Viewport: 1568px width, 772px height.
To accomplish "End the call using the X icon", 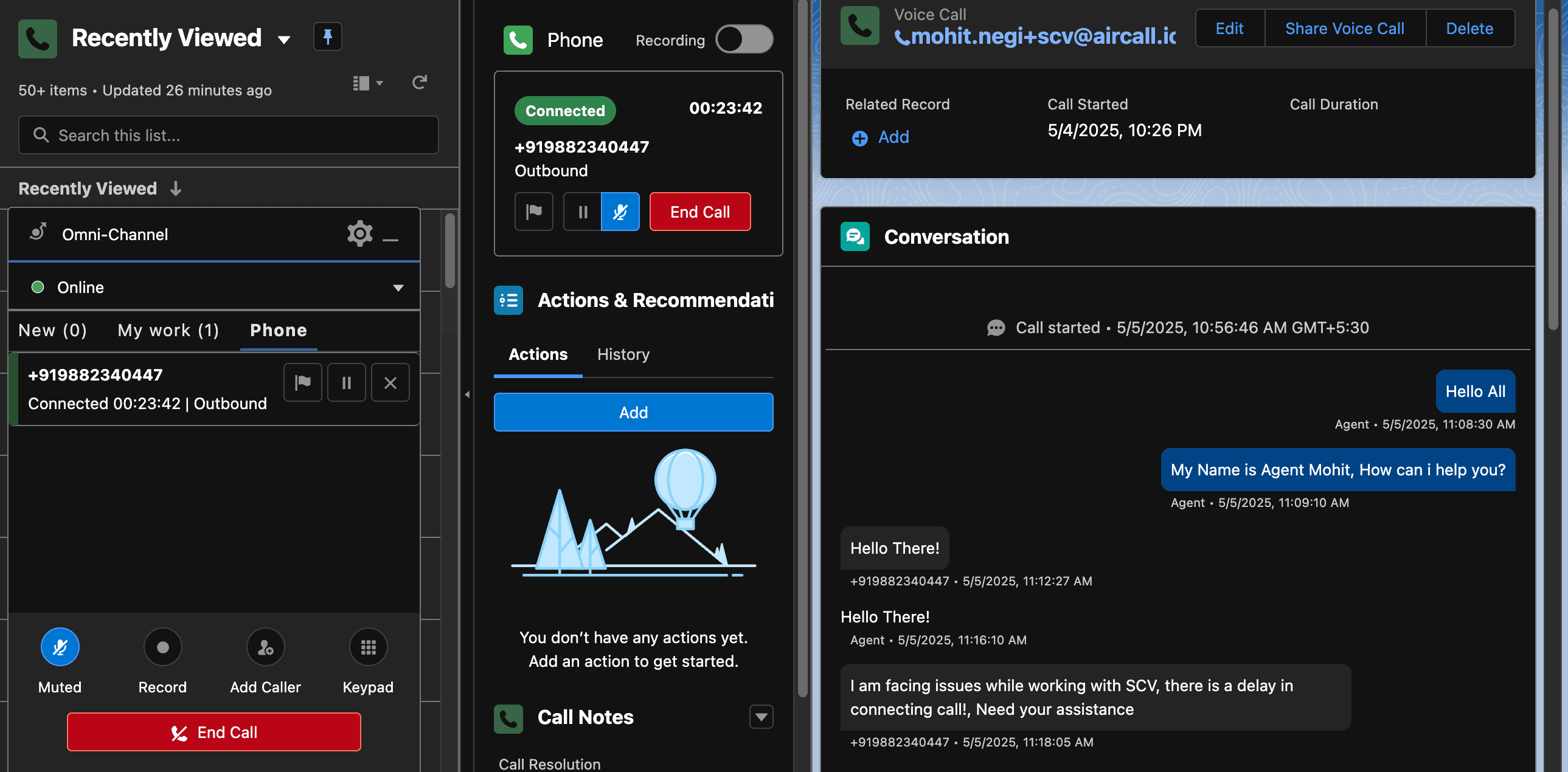I will pos(390,382).
